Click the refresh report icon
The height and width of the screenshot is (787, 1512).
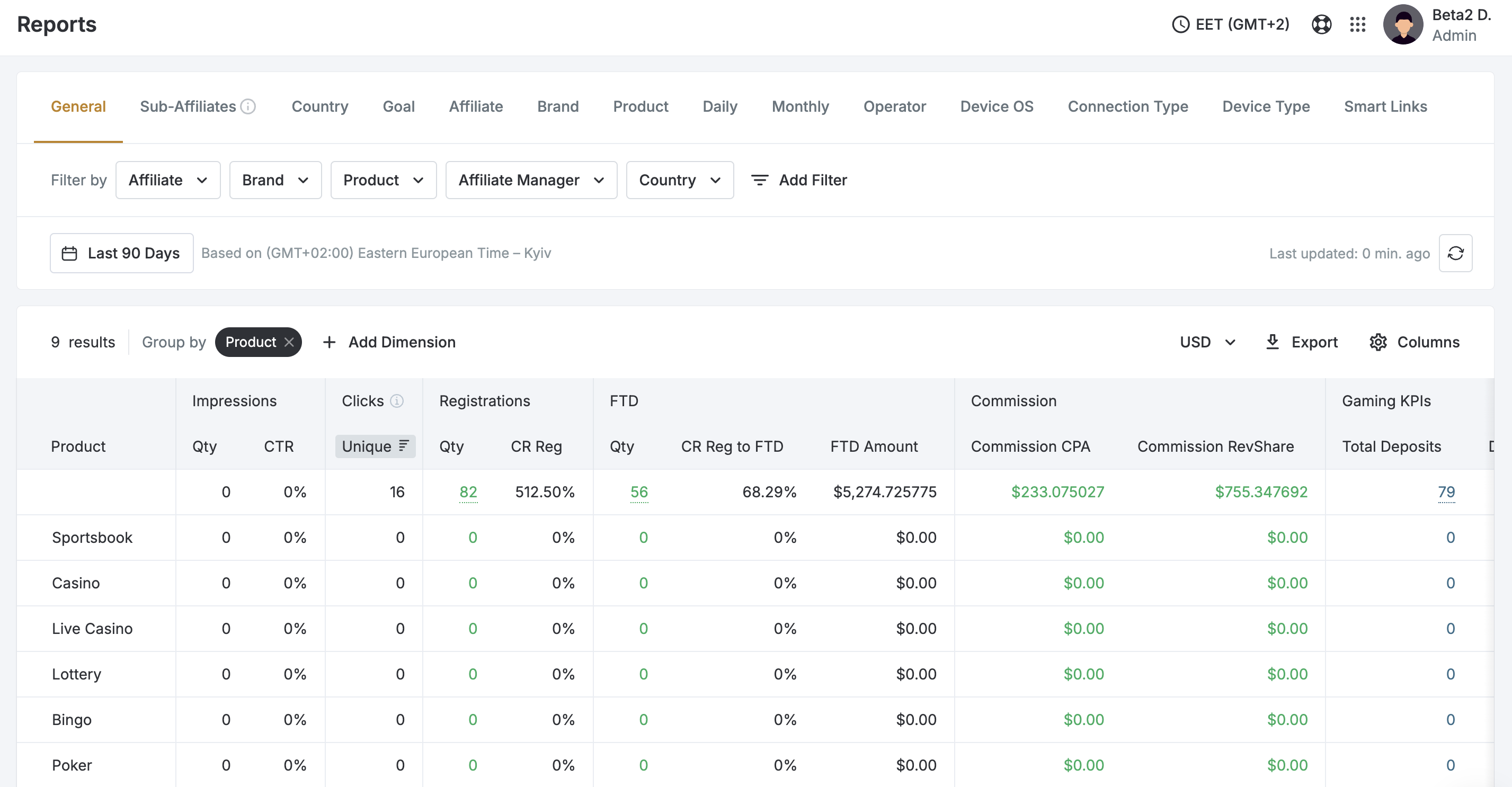pyautogui.click(x=1455, y=253)
